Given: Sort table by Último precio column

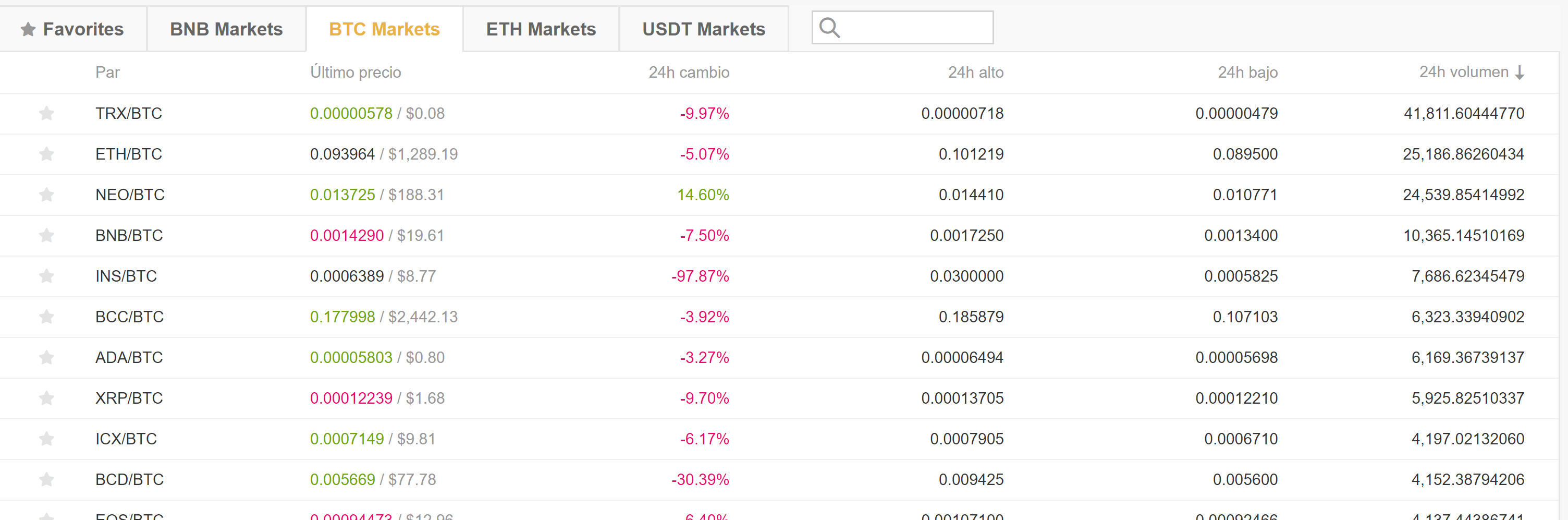Looking at the screenshot, I should [356, 72].
